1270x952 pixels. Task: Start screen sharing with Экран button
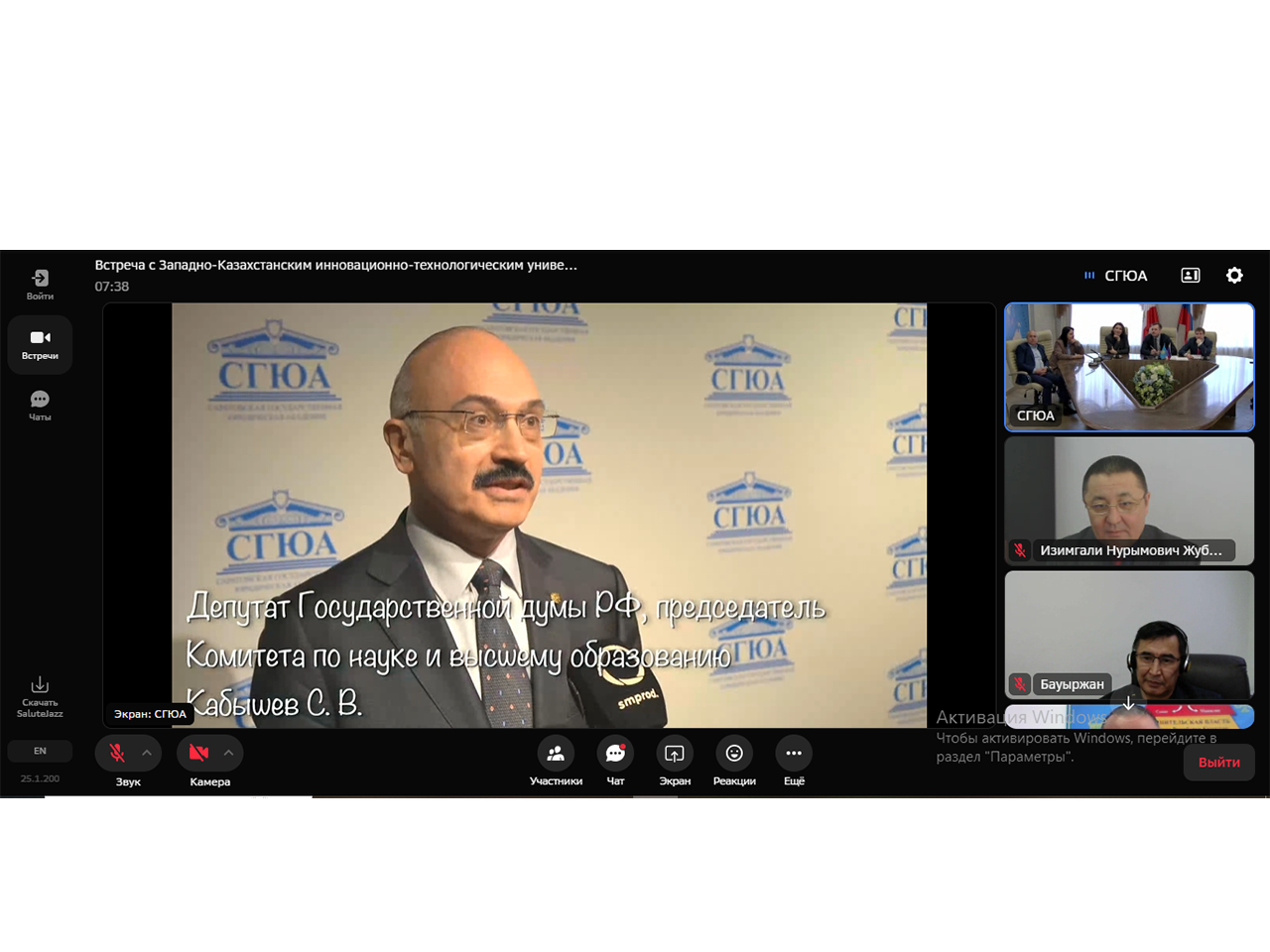pos(675,754)
